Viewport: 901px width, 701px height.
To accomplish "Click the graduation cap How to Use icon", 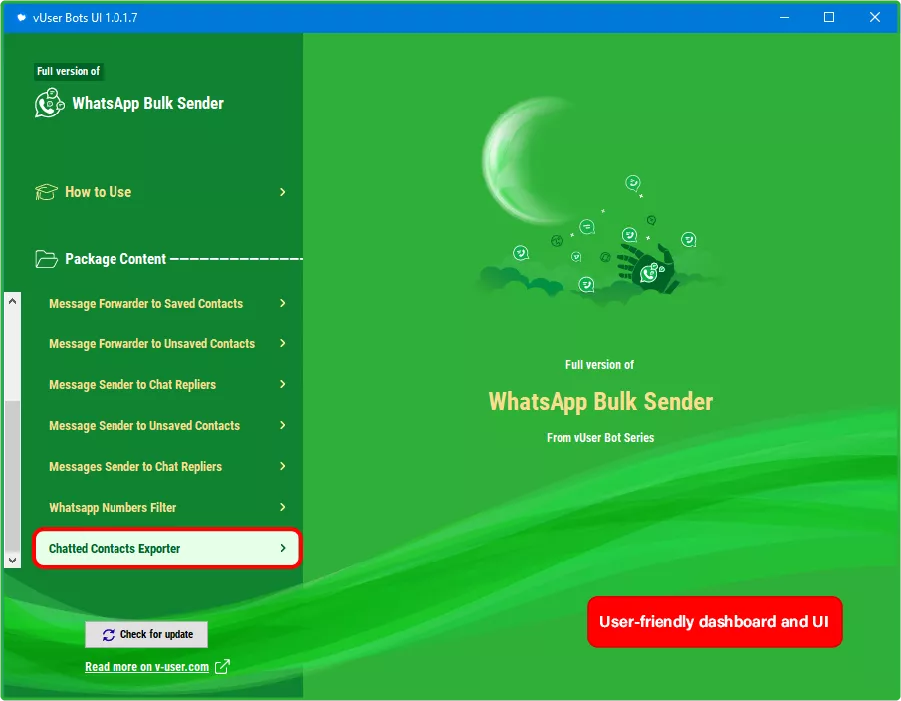I will point(46,192).
